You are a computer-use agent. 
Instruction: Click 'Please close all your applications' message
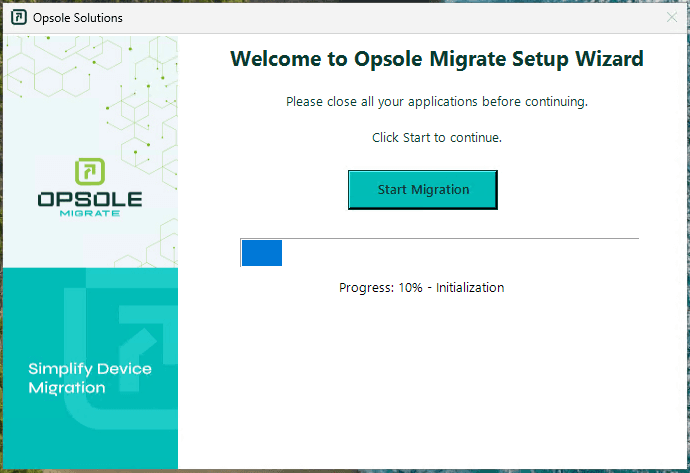[x=437, y=102]
